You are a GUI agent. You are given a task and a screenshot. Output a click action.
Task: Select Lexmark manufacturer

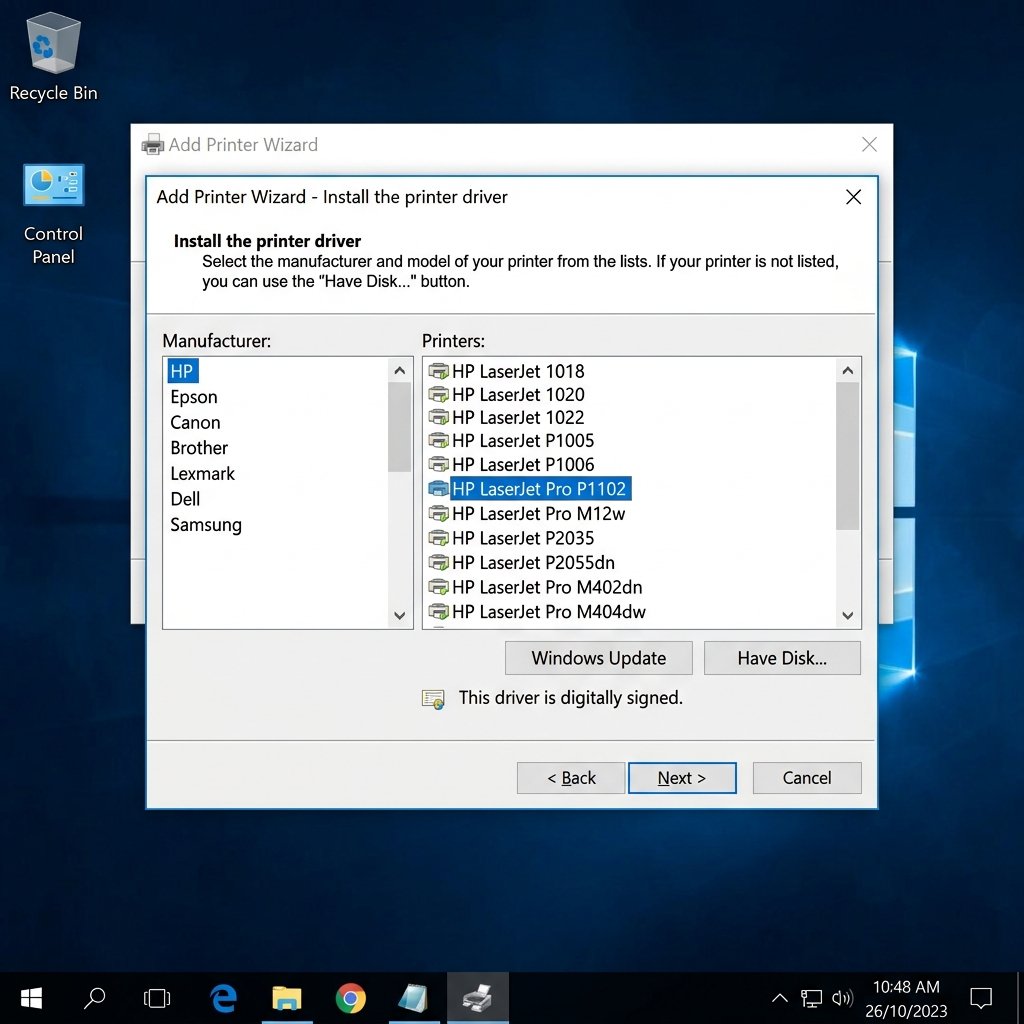pos(202,473)
